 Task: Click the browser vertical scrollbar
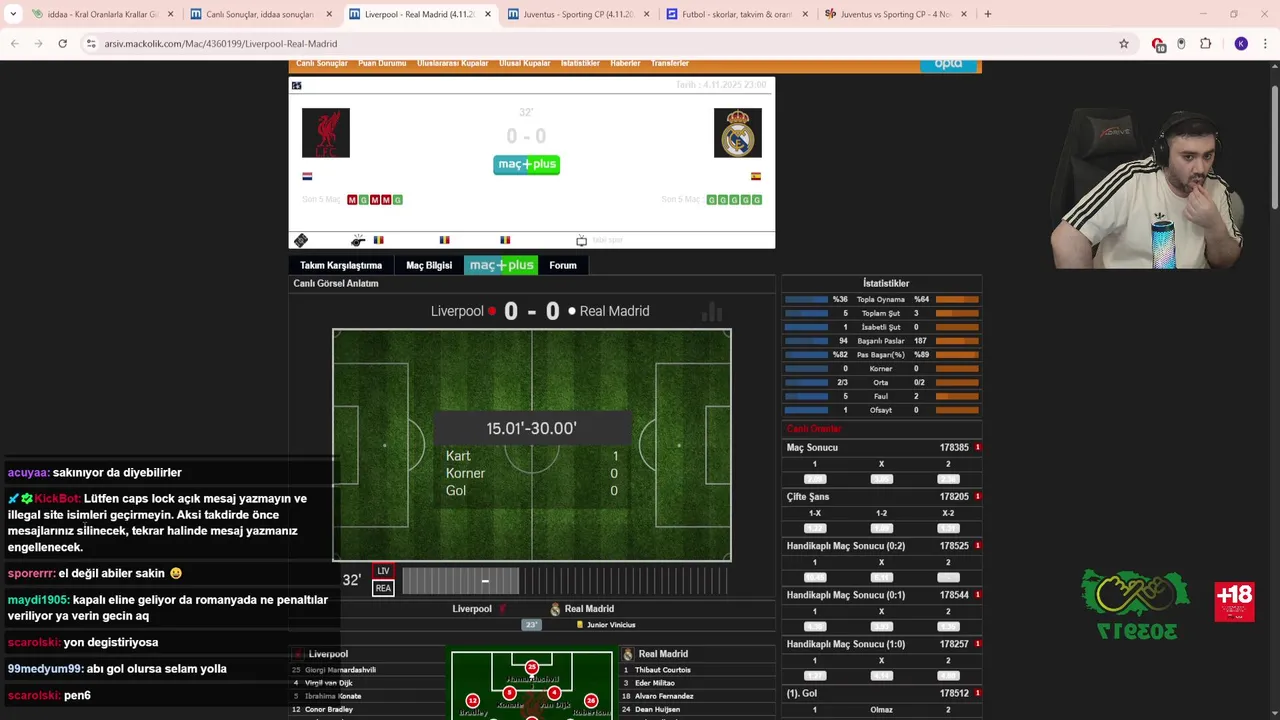tap(1274, 150)
